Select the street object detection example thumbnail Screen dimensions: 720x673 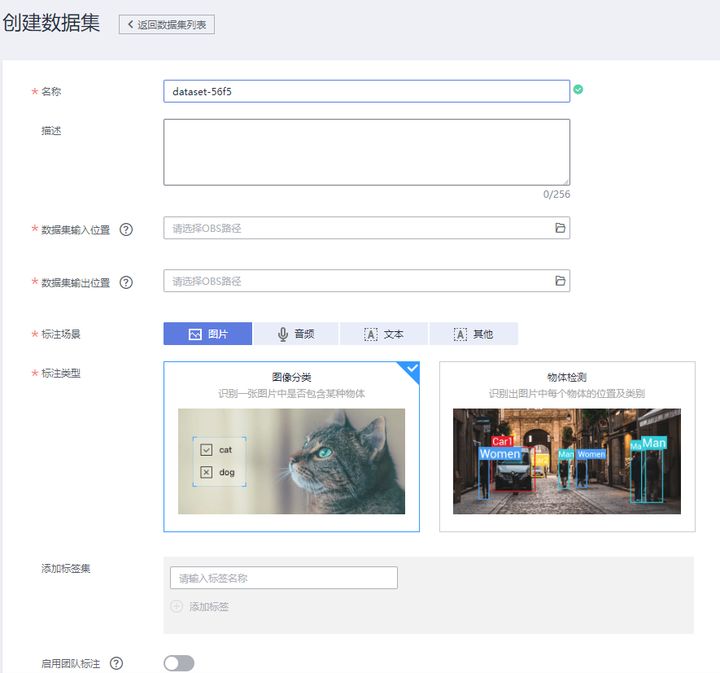pos(567,461)
